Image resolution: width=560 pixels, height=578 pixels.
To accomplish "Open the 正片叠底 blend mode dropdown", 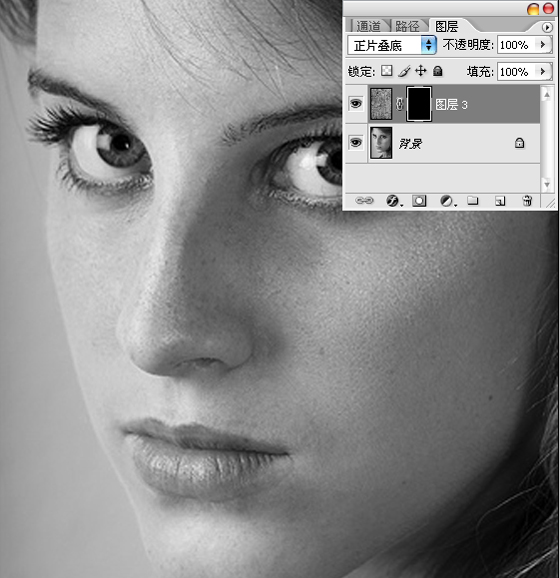I will pyautogui.click(x=392, y=45).
